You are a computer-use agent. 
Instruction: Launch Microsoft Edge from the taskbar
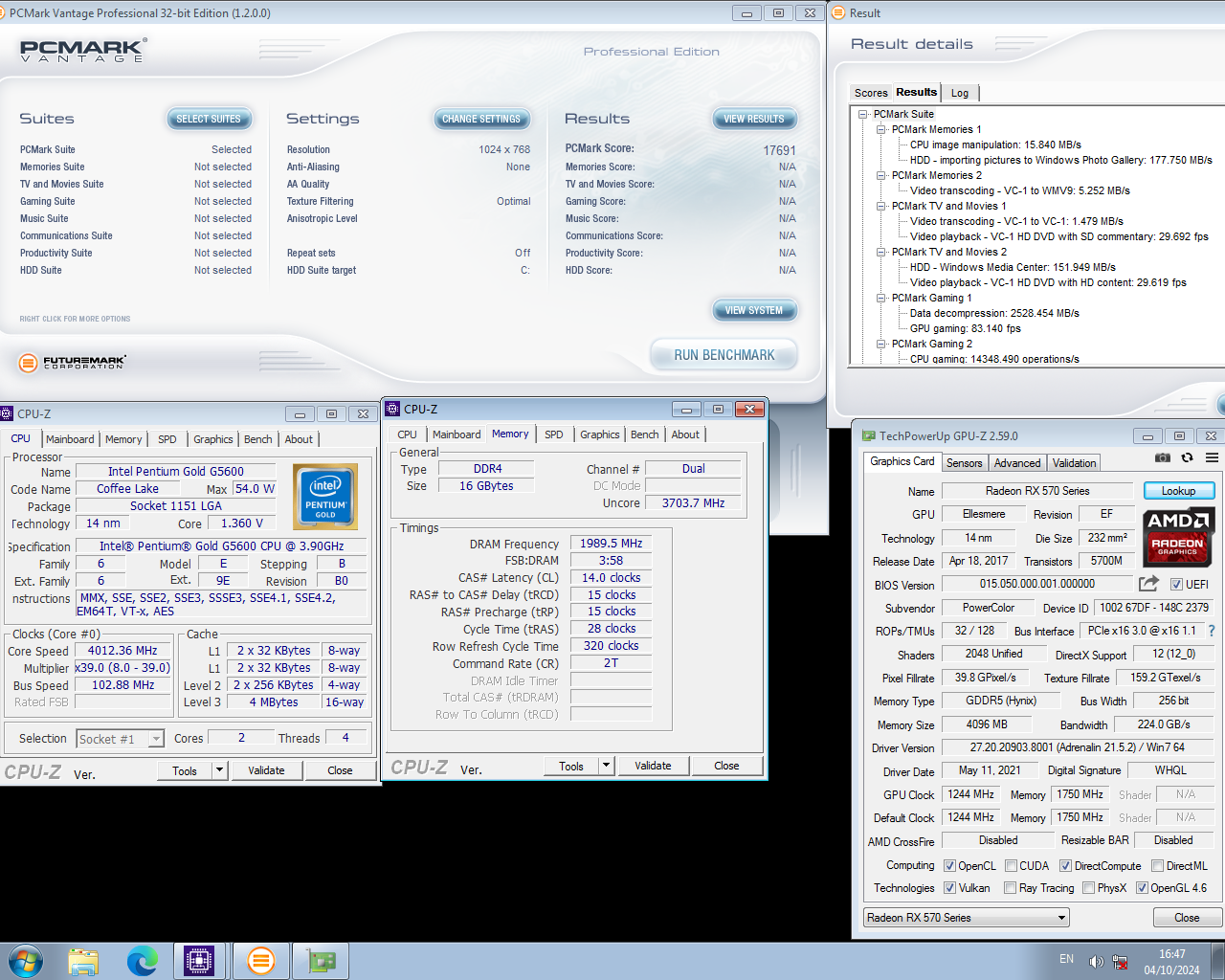(x=143, y=961)
